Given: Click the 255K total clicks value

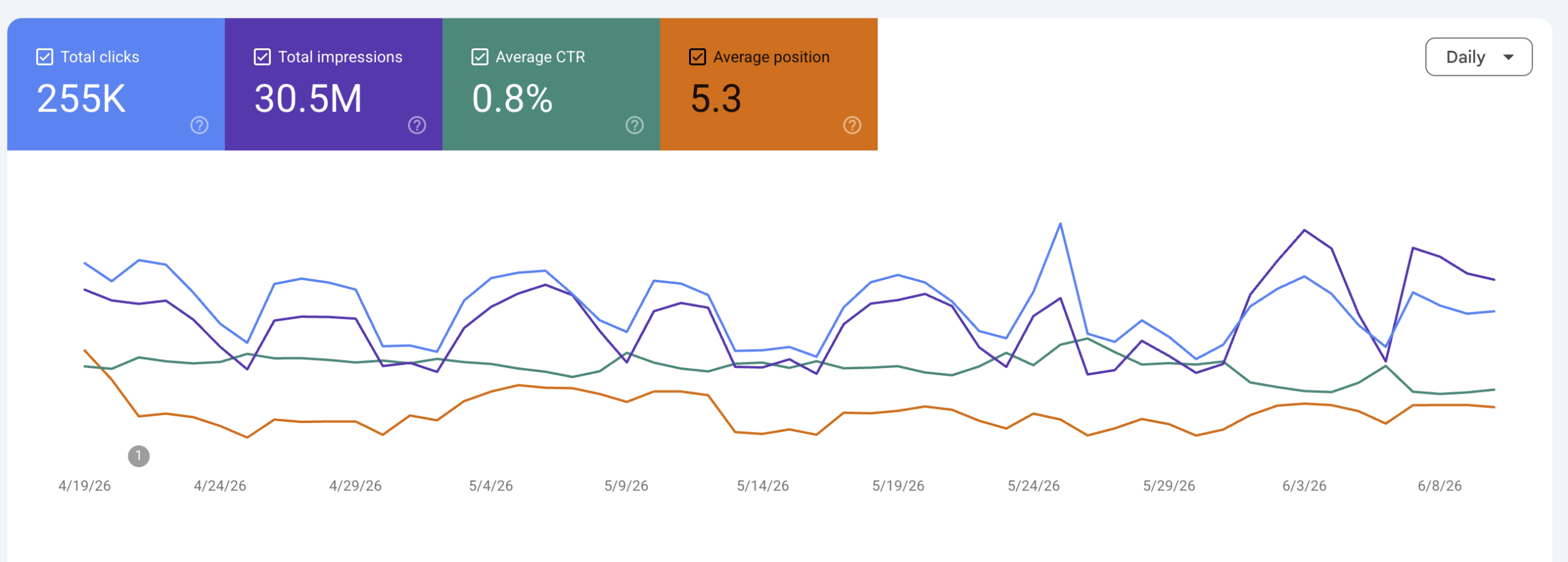Looking at the screenshot, I should tap(81, 99).
